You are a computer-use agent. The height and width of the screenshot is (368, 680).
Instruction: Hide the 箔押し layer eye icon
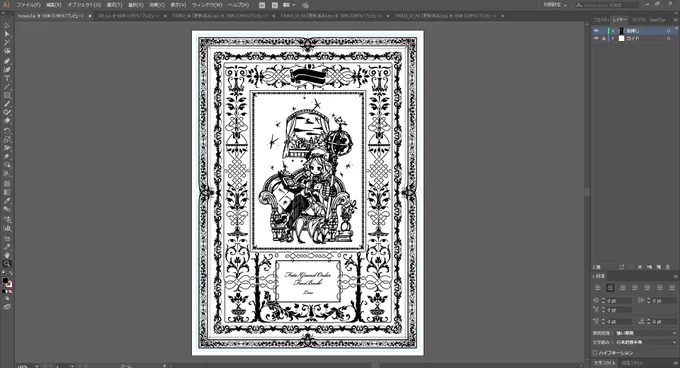596,31
